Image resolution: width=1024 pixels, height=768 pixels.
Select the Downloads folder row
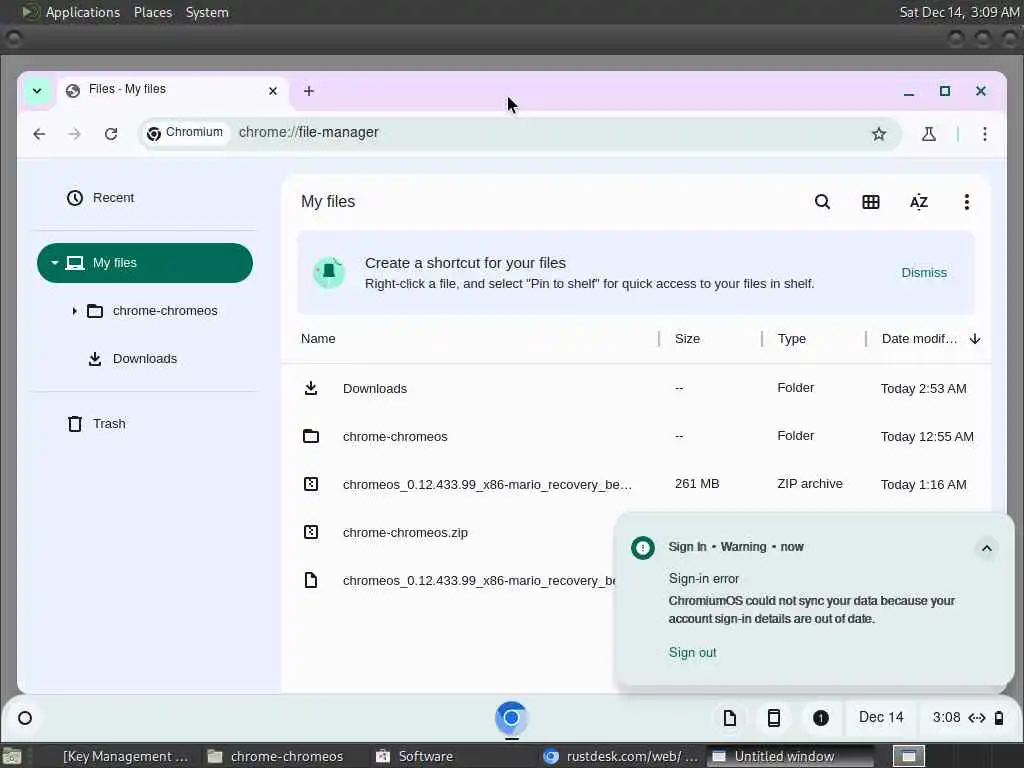636,389
